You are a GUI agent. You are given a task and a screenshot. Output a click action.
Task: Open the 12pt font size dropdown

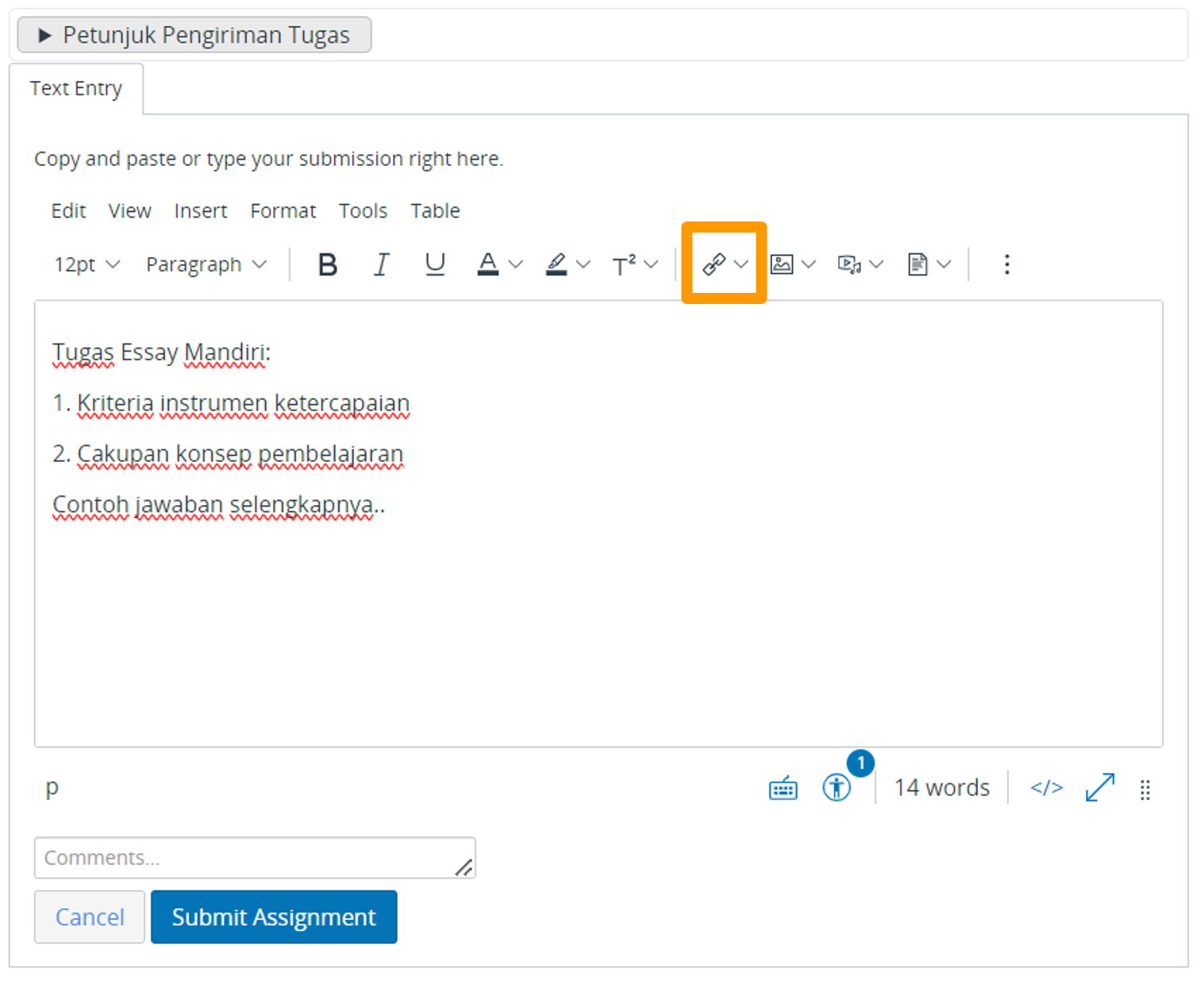87,264
